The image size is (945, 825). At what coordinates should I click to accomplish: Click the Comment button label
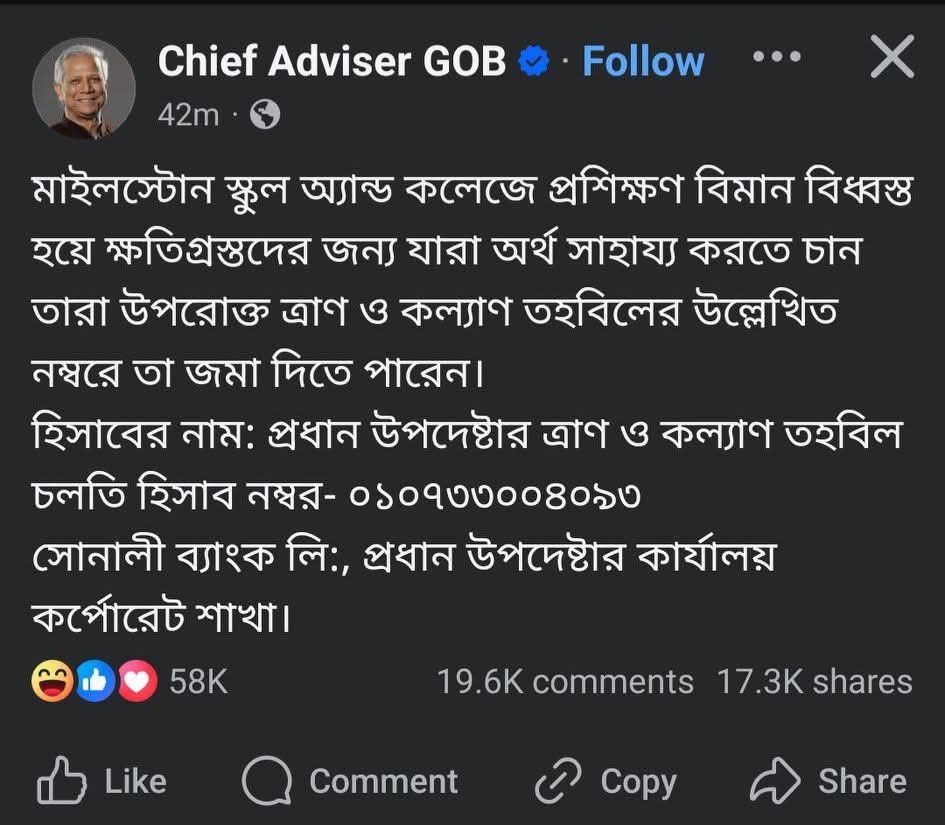coord(383,781)
